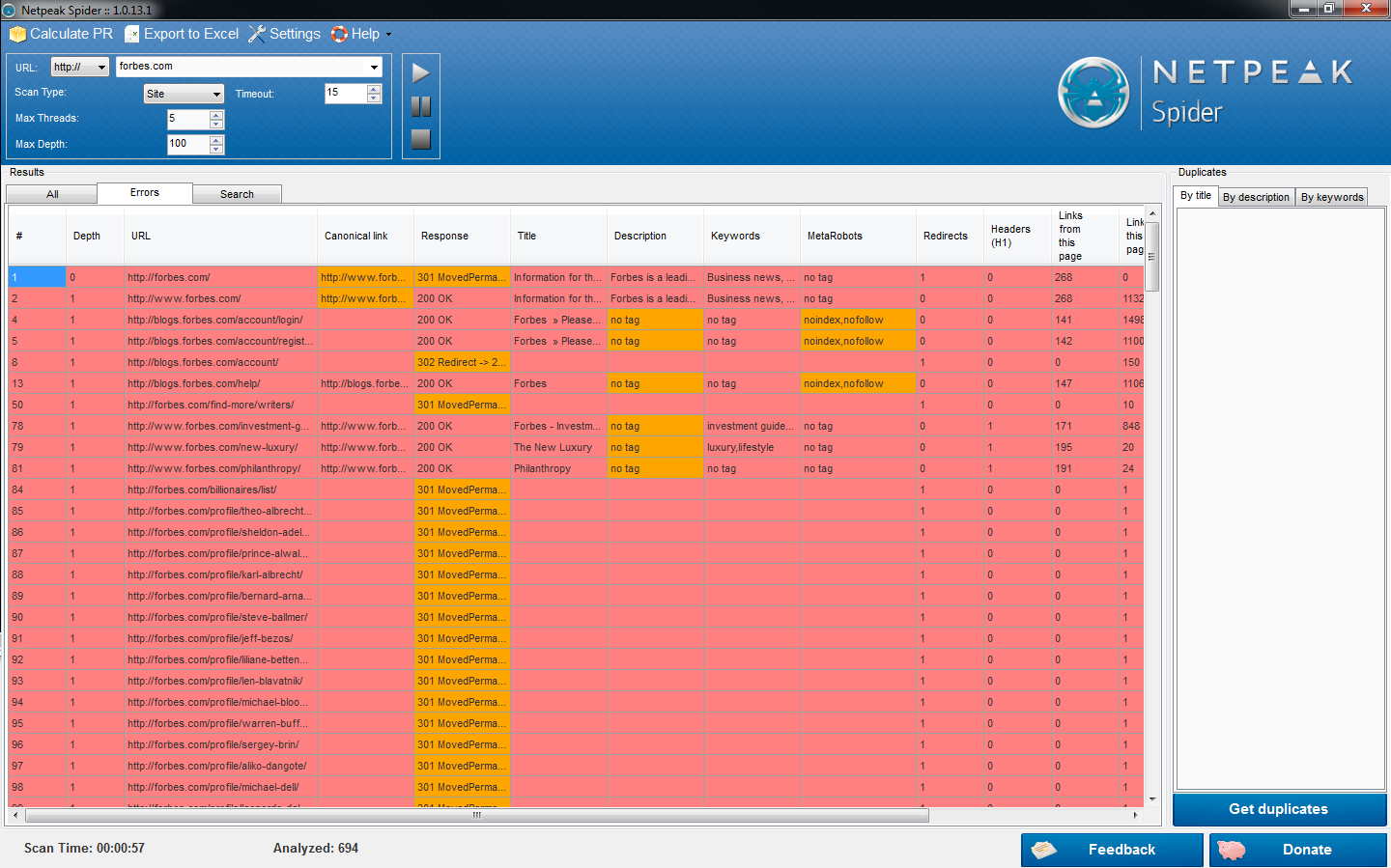Image resolution: width=1391 pixels, height=868 pixels.
Task: Sort by the Redirects column header
Action: click(x=950, y=236)
